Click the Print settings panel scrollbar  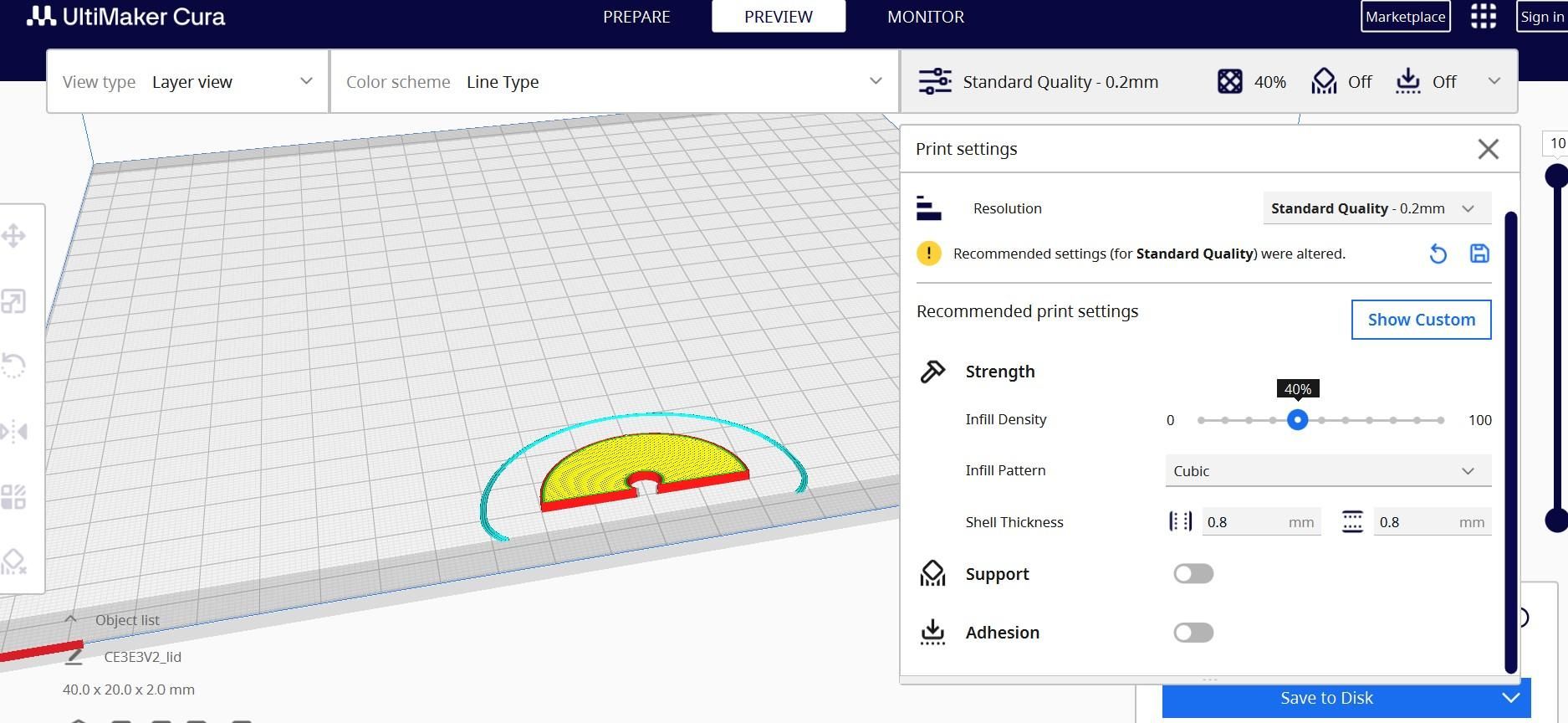click(x=1510, y=442)
